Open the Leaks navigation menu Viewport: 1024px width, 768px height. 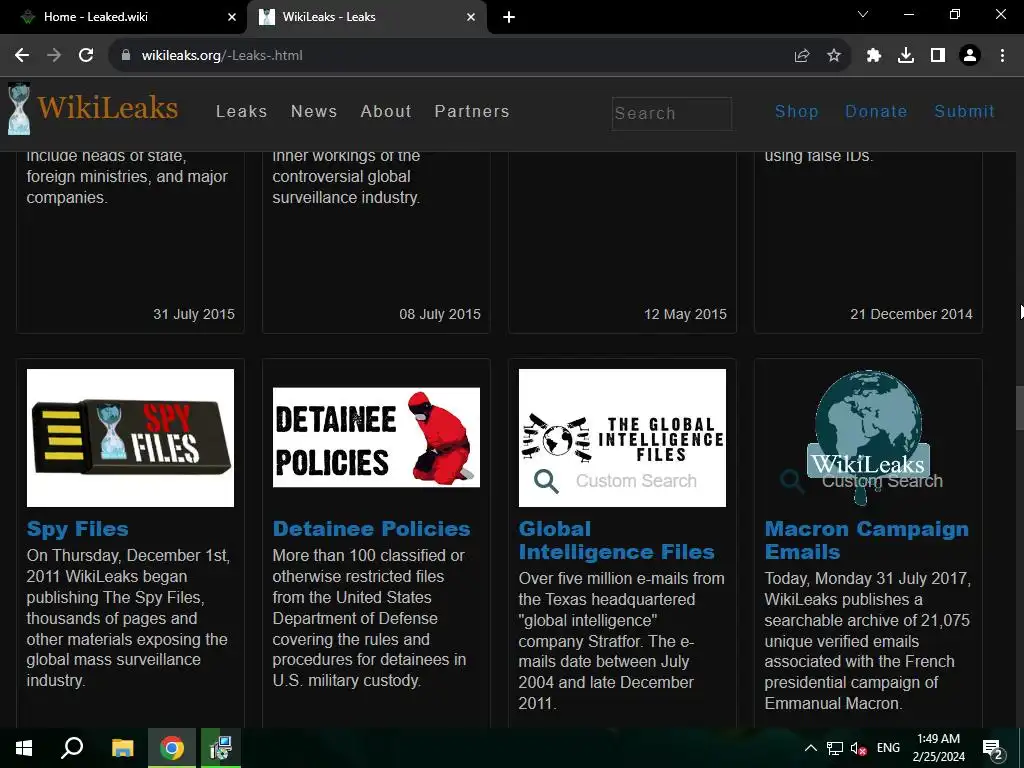pos(242,112)
